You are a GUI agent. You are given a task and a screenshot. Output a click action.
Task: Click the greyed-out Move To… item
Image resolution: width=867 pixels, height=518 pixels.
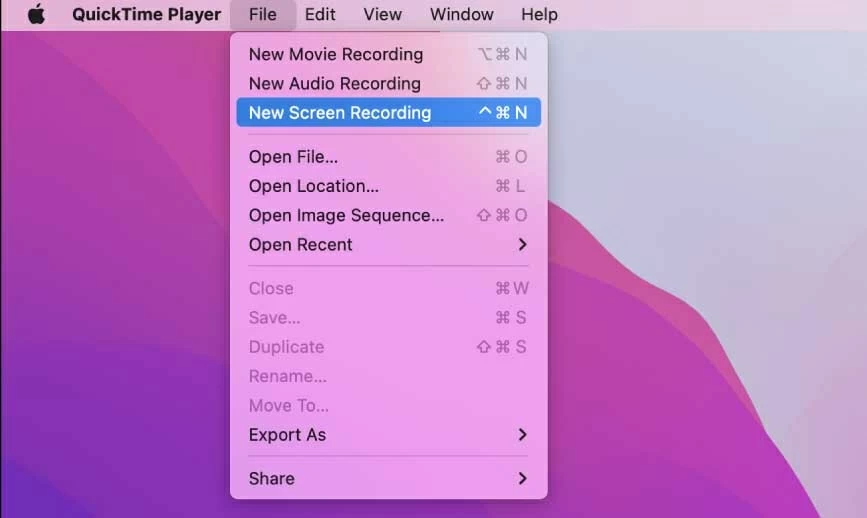(389, 406)
